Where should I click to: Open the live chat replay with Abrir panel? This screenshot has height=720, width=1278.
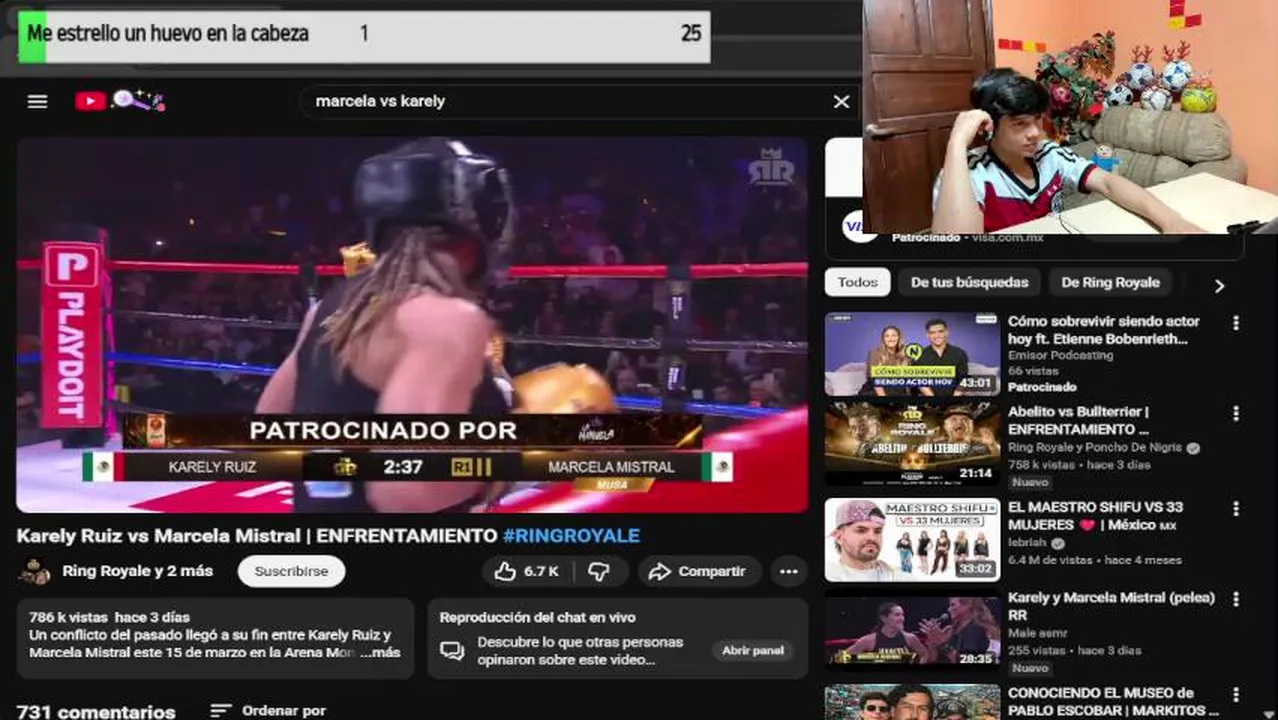[753, 650]
